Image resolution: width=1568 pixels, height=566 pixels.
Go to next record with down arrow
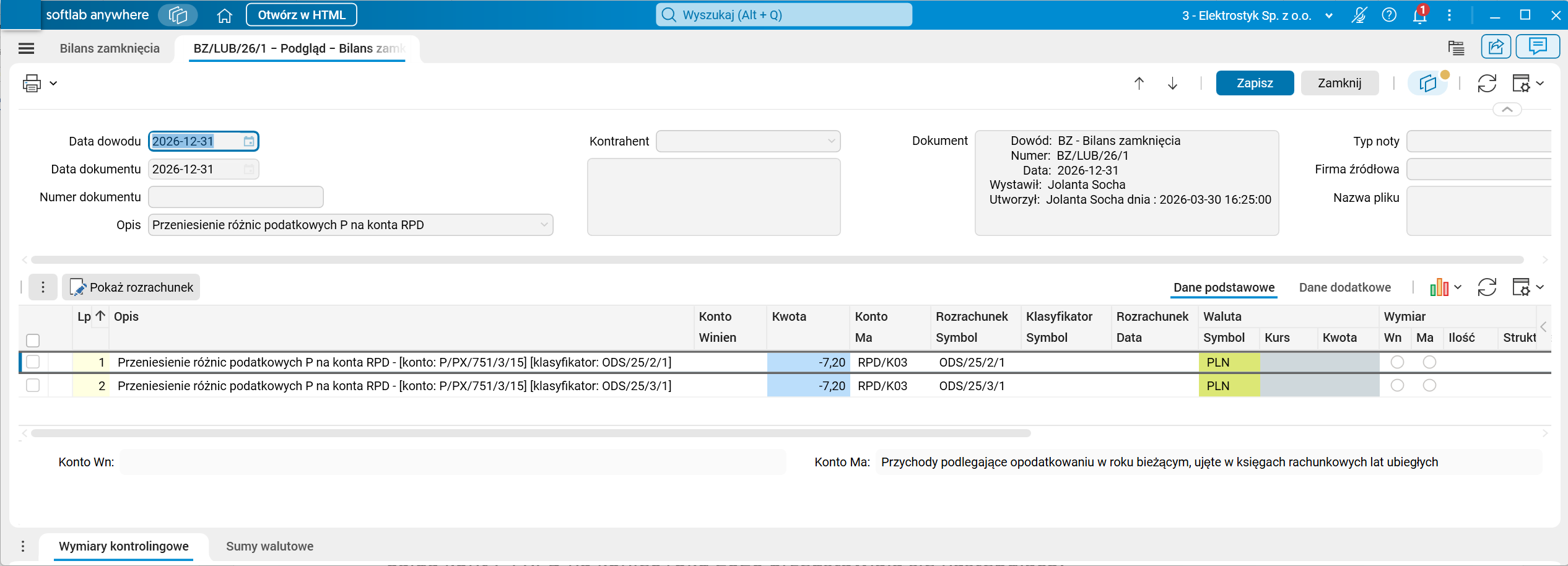[1172, 83]
